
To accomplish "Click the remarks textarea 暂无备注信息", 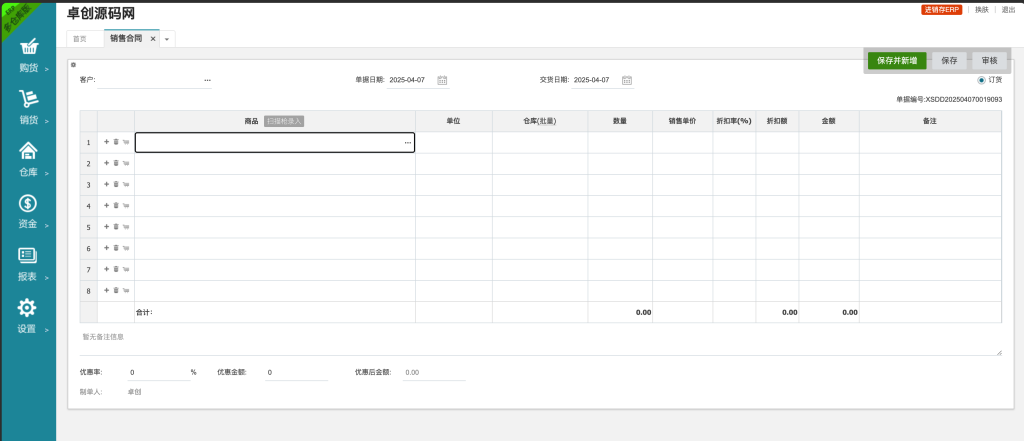I will click(541, 342).
